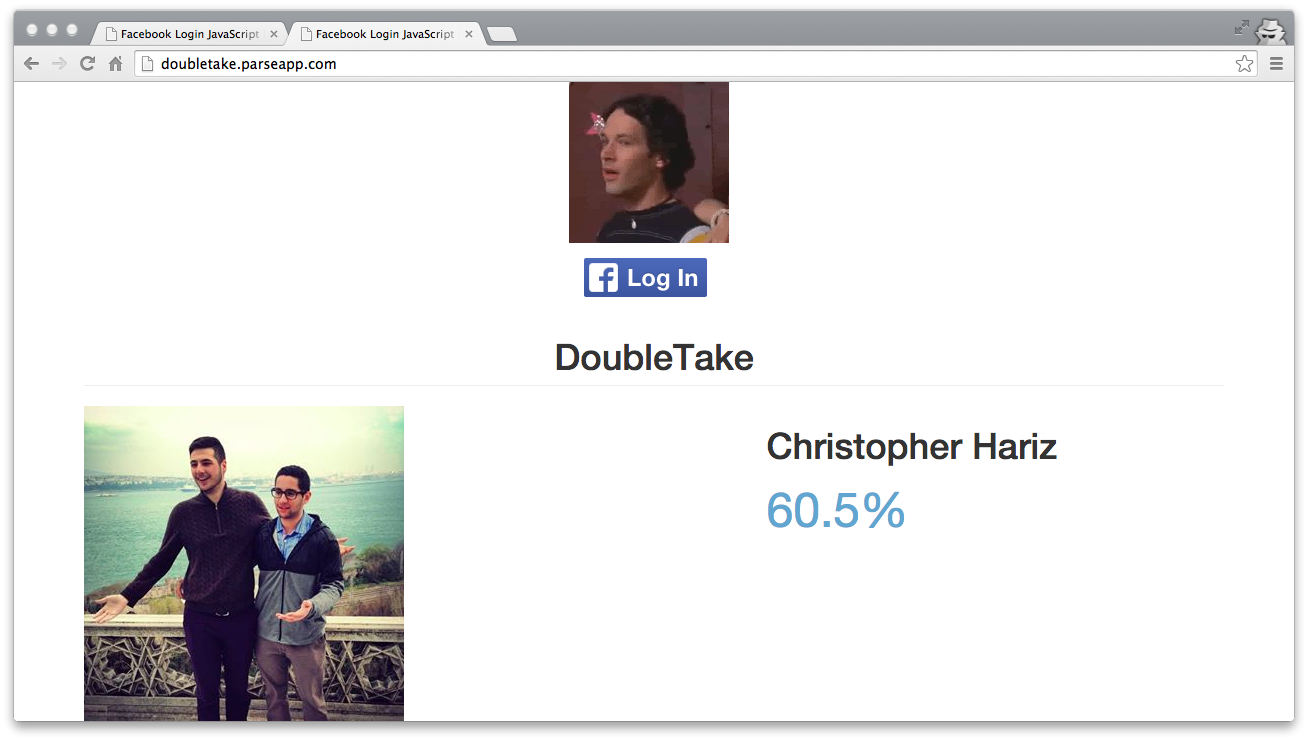Open a new tab button
Image resolution: width=1308 pixels, height=741 pixels.
tap(501, 35)
